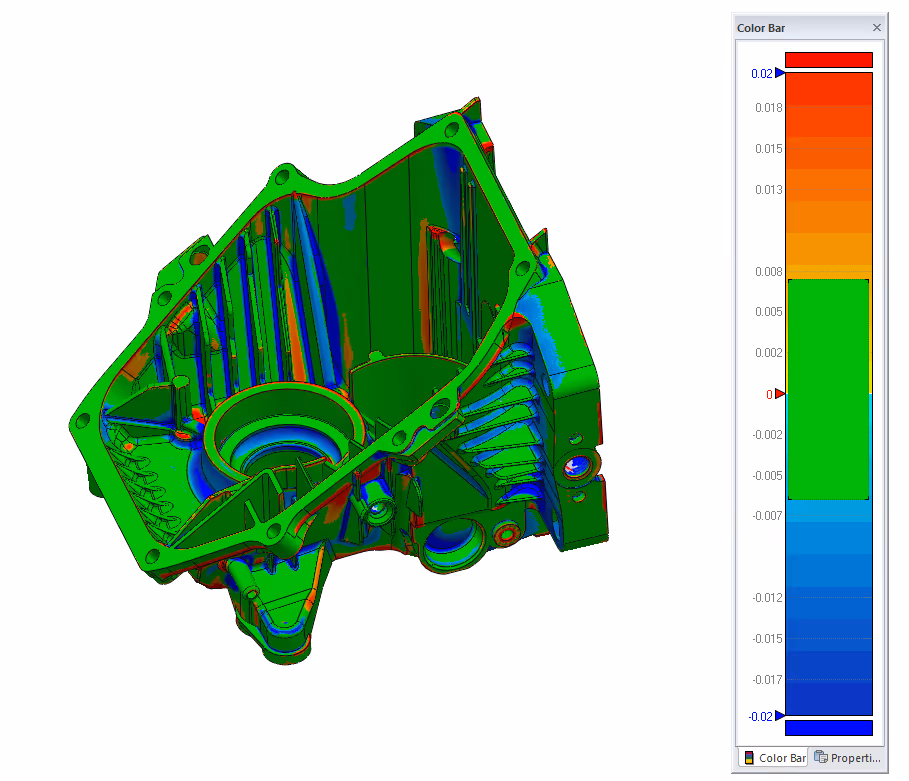Click the 0.02 upper limit value
This screenshot has height=781, width=909.
coord(762,74)
